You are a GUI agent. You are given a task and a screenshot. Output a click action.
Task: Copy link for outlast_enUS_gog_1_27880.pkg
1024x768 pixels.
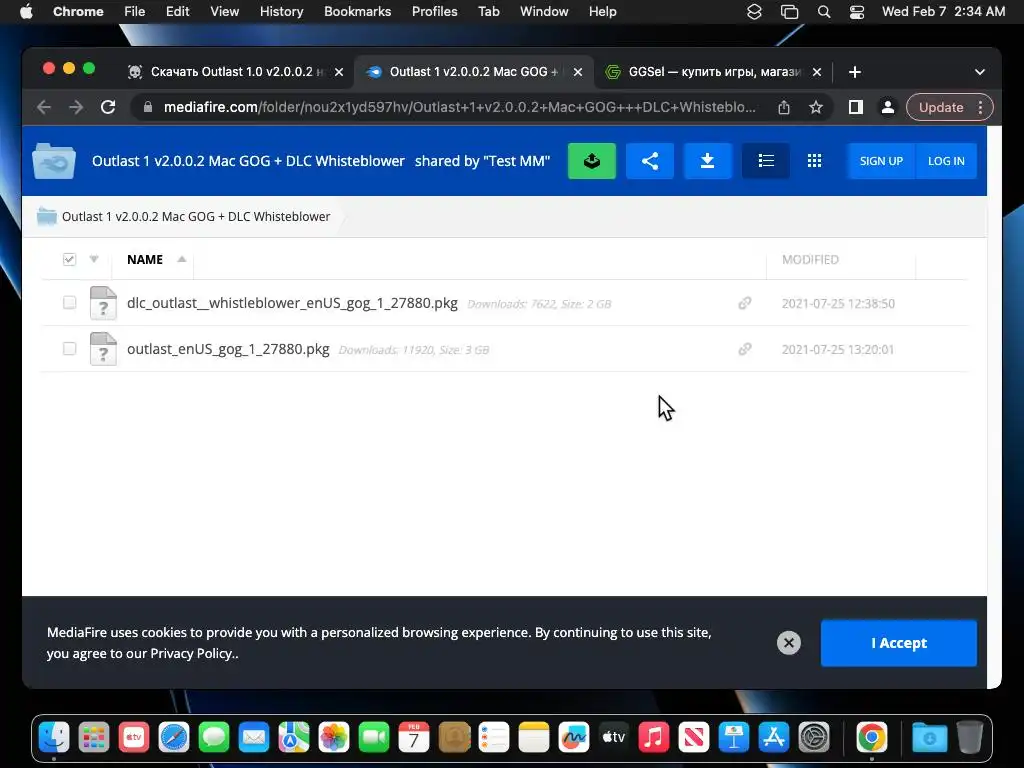click(744, 349)
